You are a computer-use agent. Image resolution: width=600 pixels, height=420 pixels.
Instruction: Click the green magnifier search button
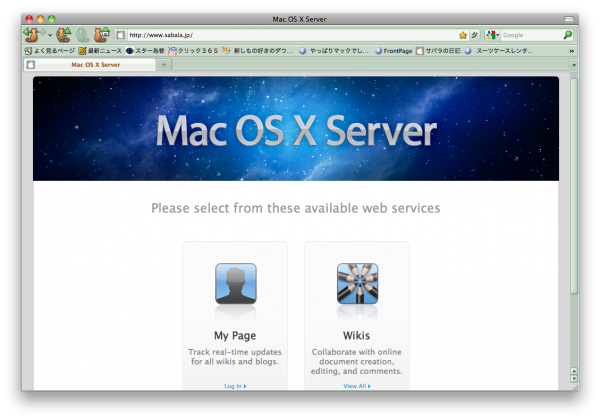[x=568, y=35]
